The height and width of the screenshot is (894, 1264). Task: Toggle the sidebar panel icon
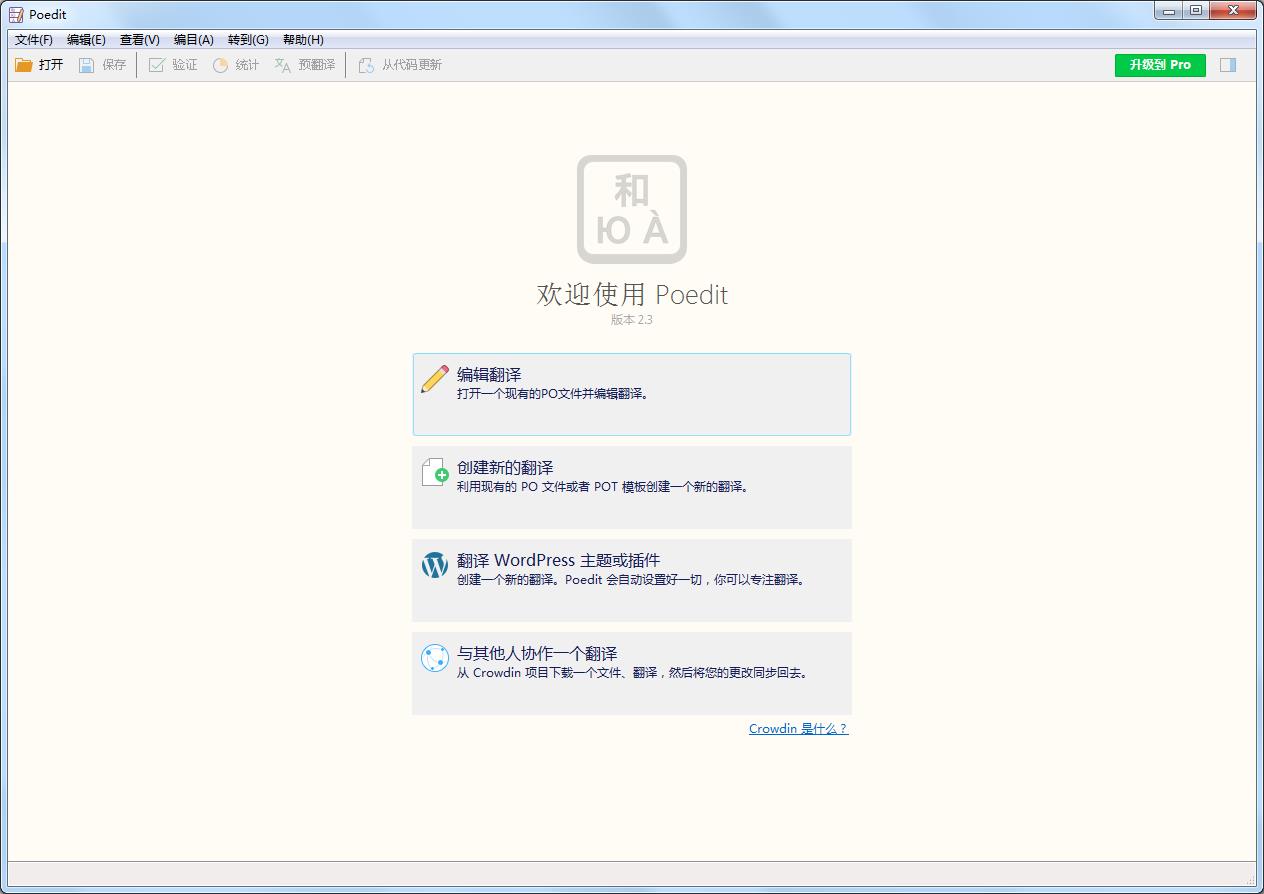[x=1228, y=65]
